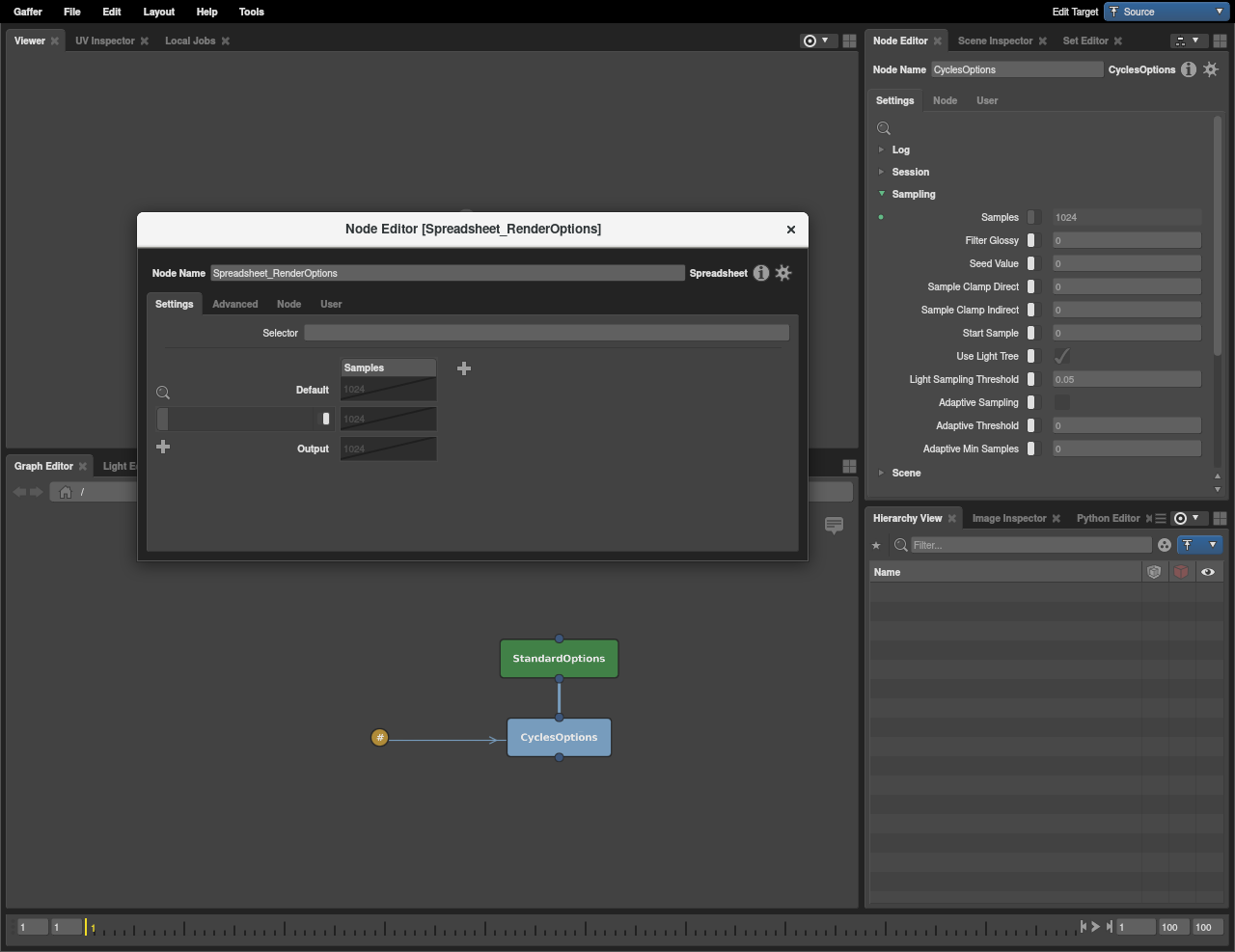Open the Edit Target Source dropdown
This screenshot has width=1235, height=952.
(x=1166, y=12)
